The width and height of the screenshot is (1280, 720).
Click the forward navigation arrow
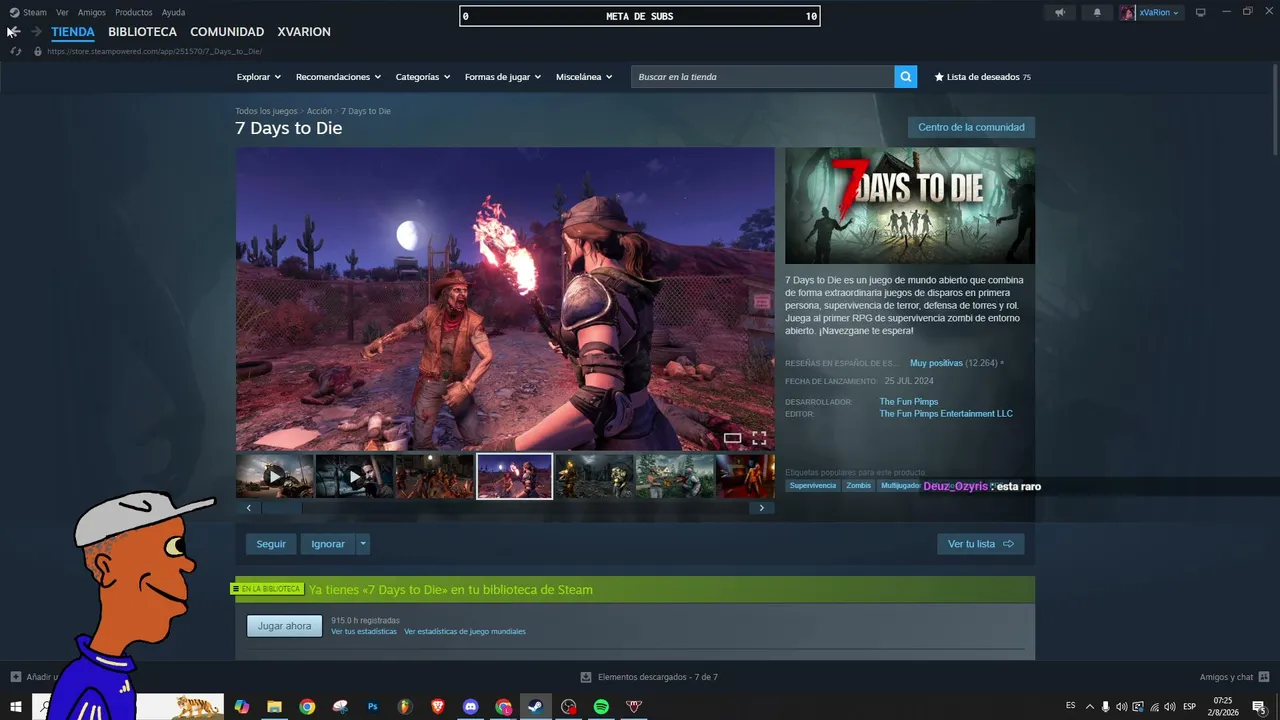(x=36, y=32)
